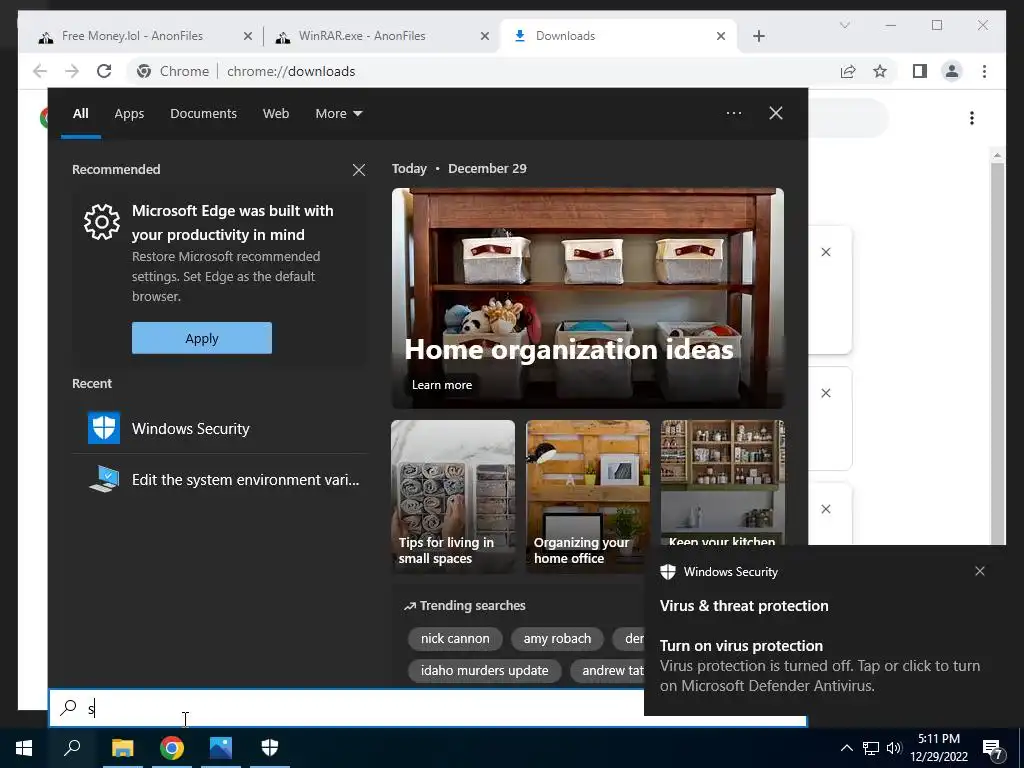
Task: Open a new Chrome tab
Action: pyautogui.click(x=759, y=37)
